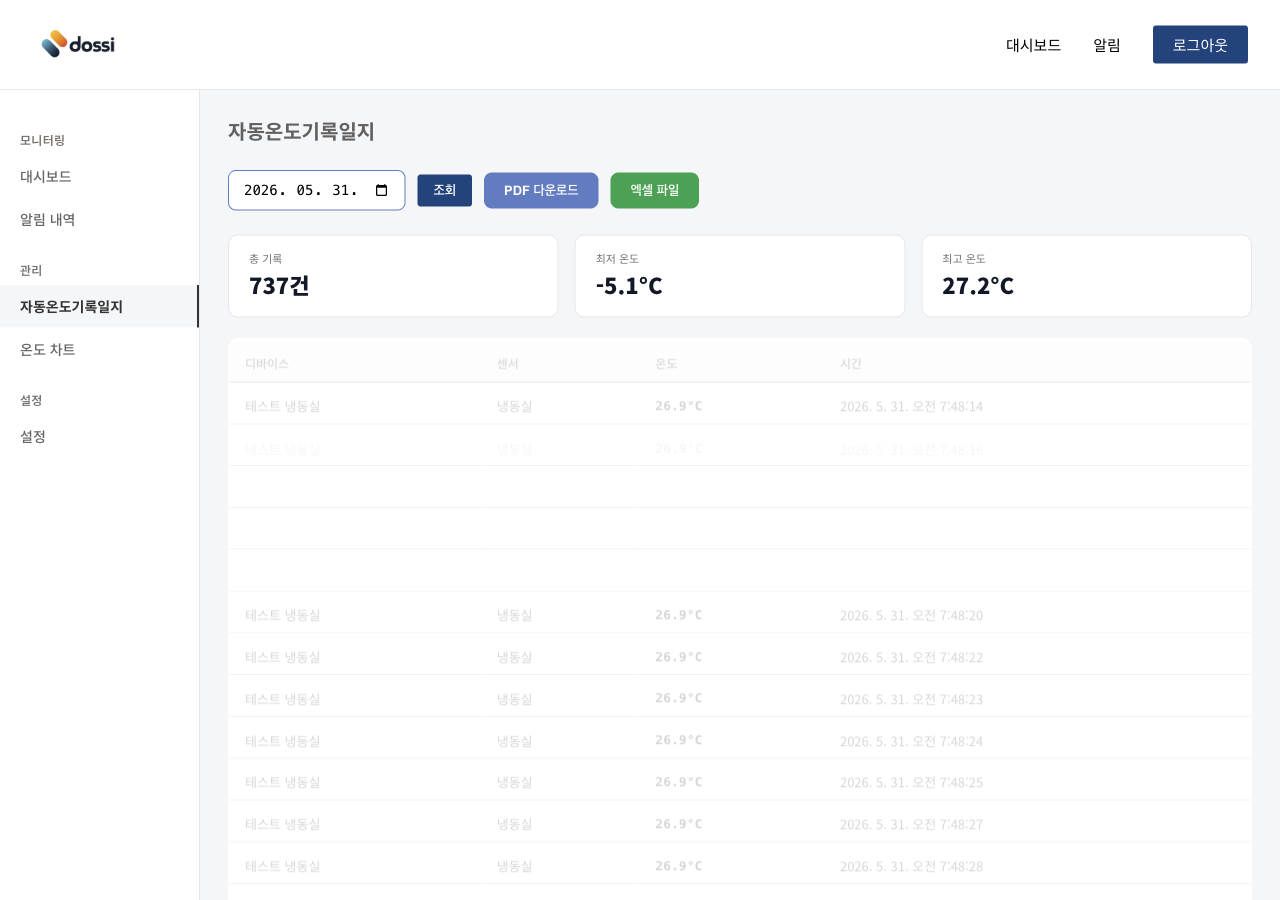
Task: Open the 설정 page link in the sidebar
Action: (99, 436)
